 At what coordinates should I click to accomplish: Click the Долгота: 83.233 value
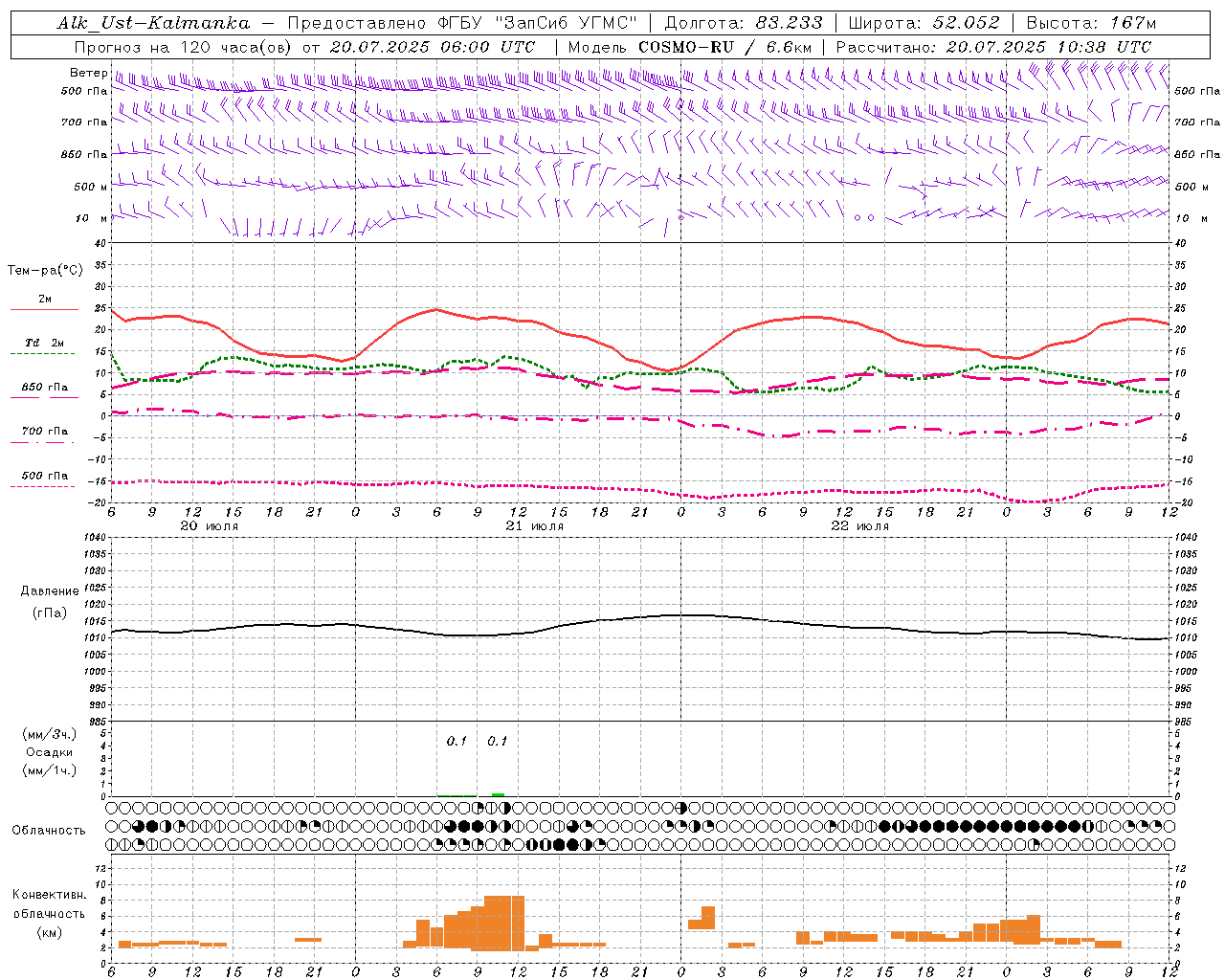pyautogui.click(x=743, y=23)
